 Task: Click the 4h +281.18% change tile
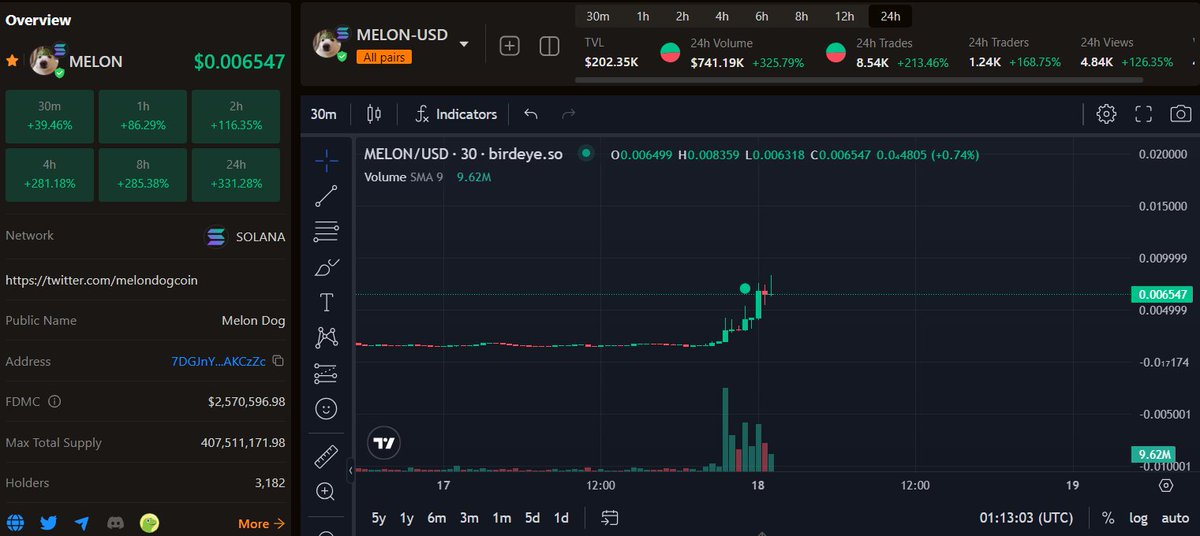coord(50,174)
